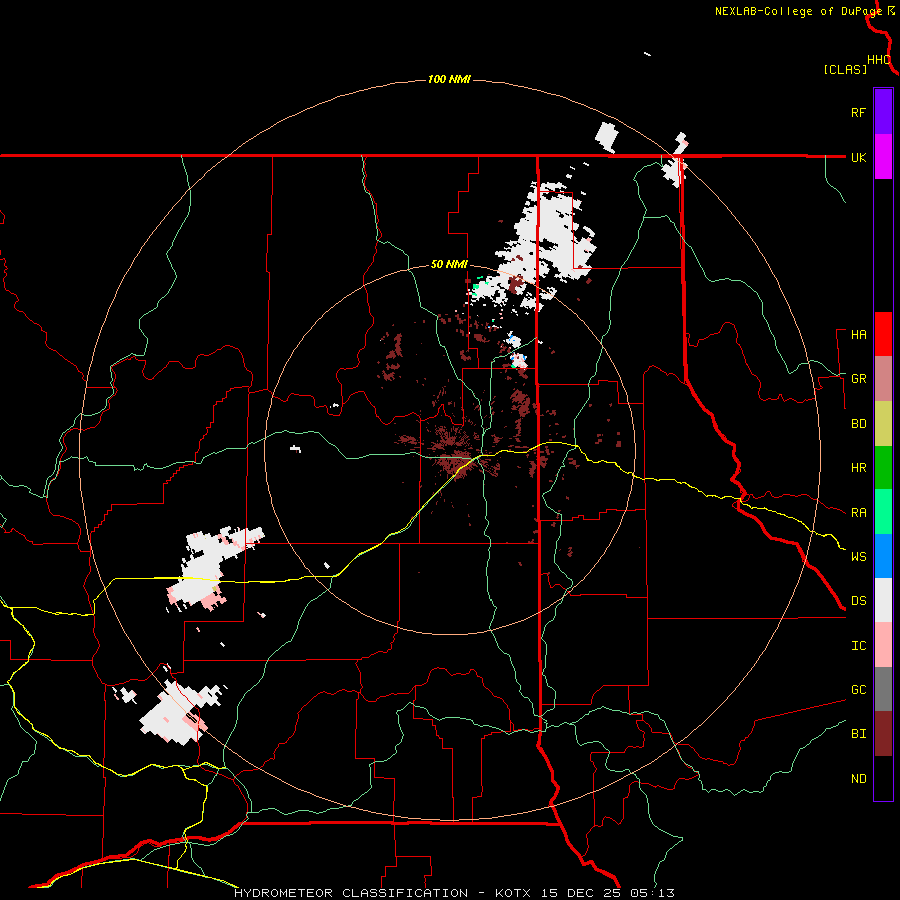The height and width of the screenshot is (900, 900).
Task: Click the BI legend label
Action: (859, 734)
